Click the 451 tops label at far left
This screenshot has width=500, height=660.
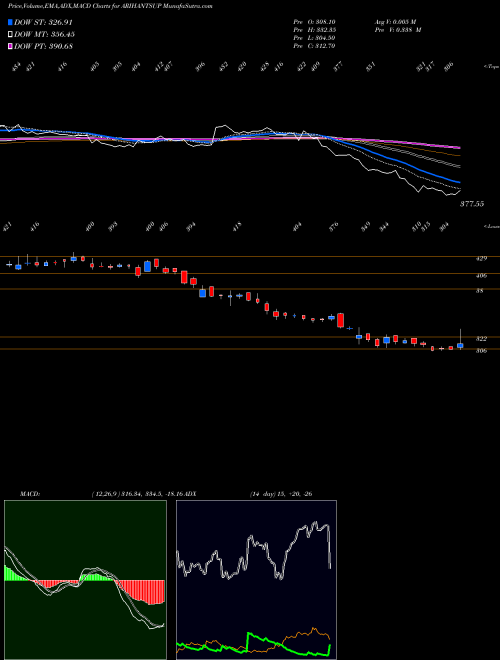click(x=16, y=67)
